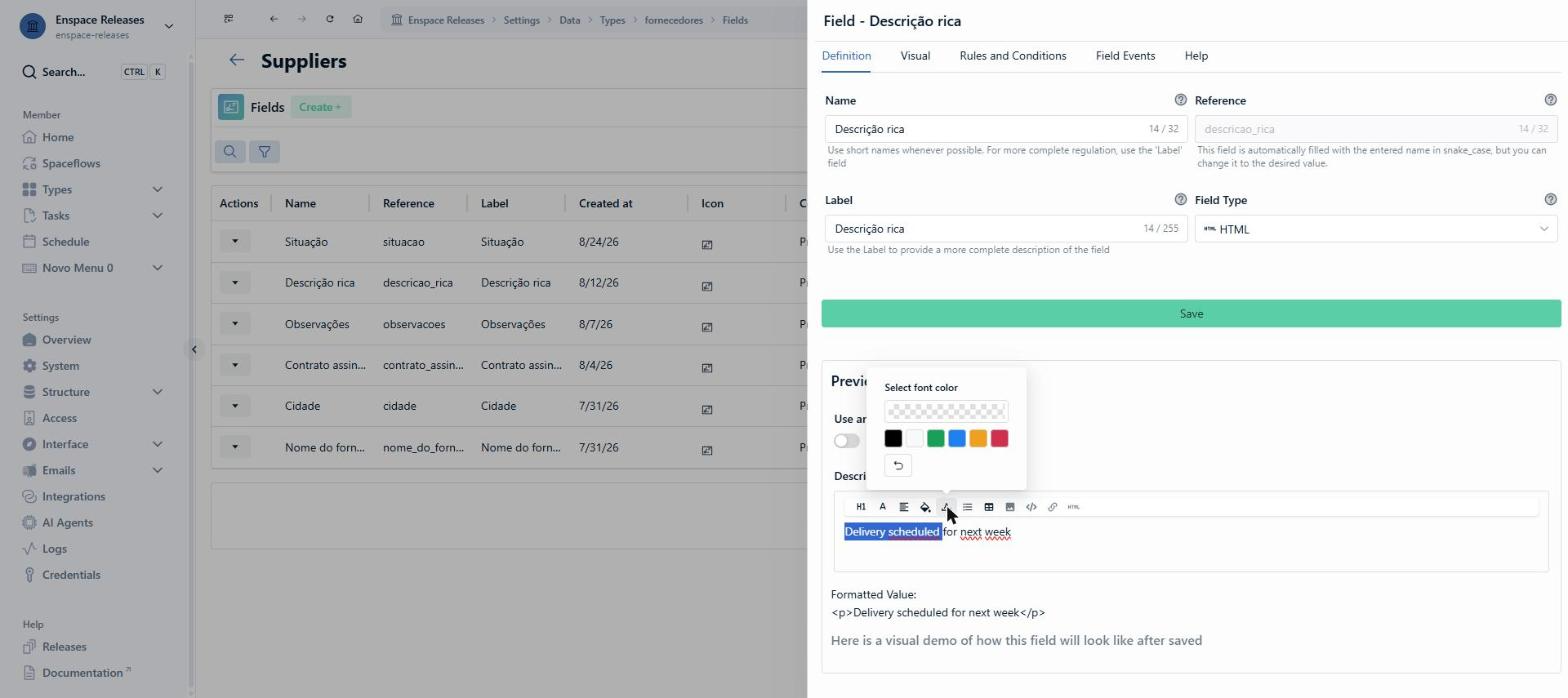The image size is (1568, 698).
Task: Insert a list with the list icon
Action: pos(967,507)
